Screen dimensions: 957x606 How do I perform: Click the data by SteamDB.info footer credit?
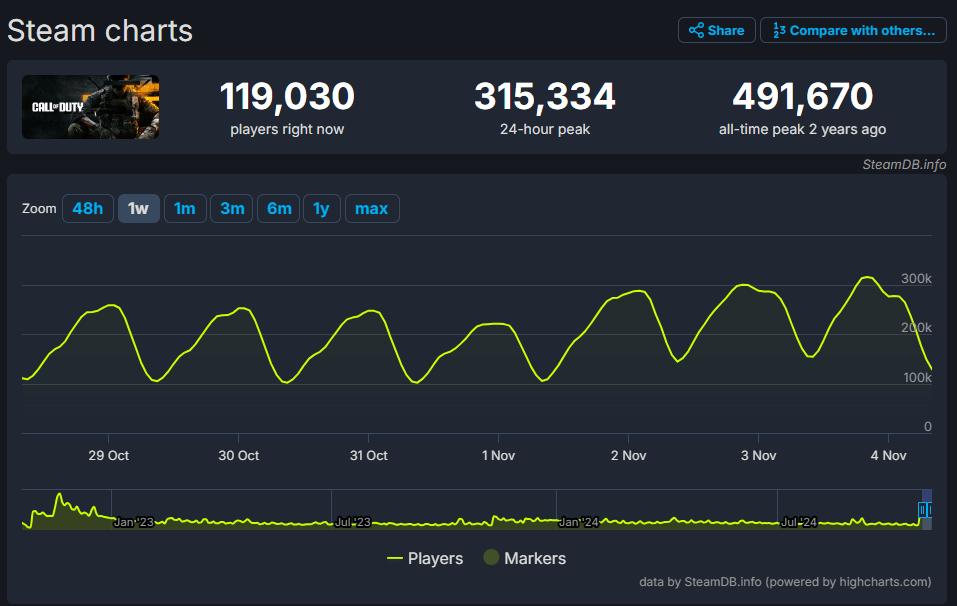(x=785, y=582)
